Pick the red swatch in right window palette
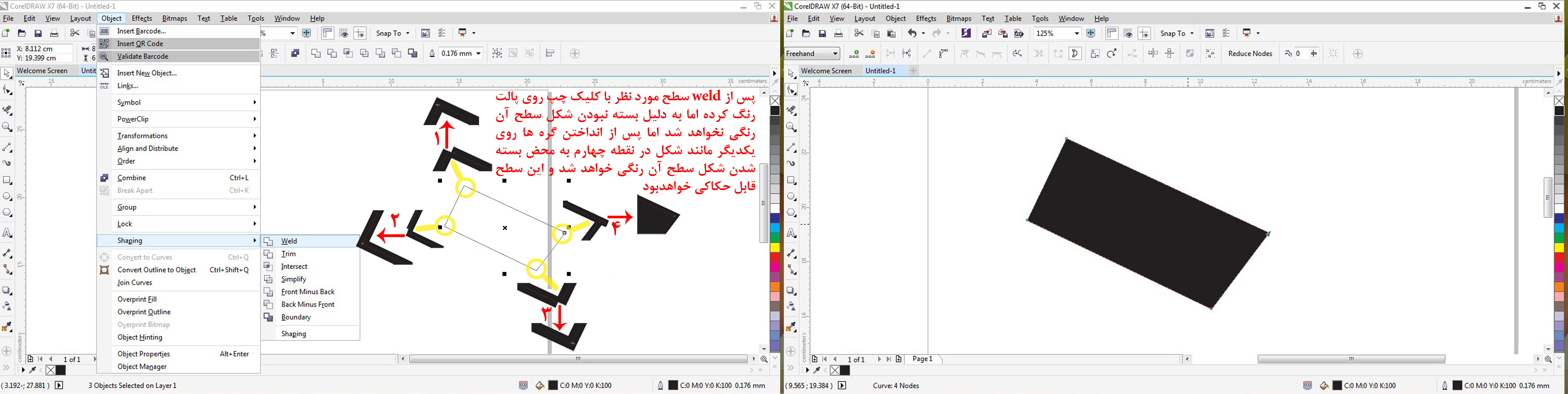This screenshot has height=394, width=1568. point(1559,258)
